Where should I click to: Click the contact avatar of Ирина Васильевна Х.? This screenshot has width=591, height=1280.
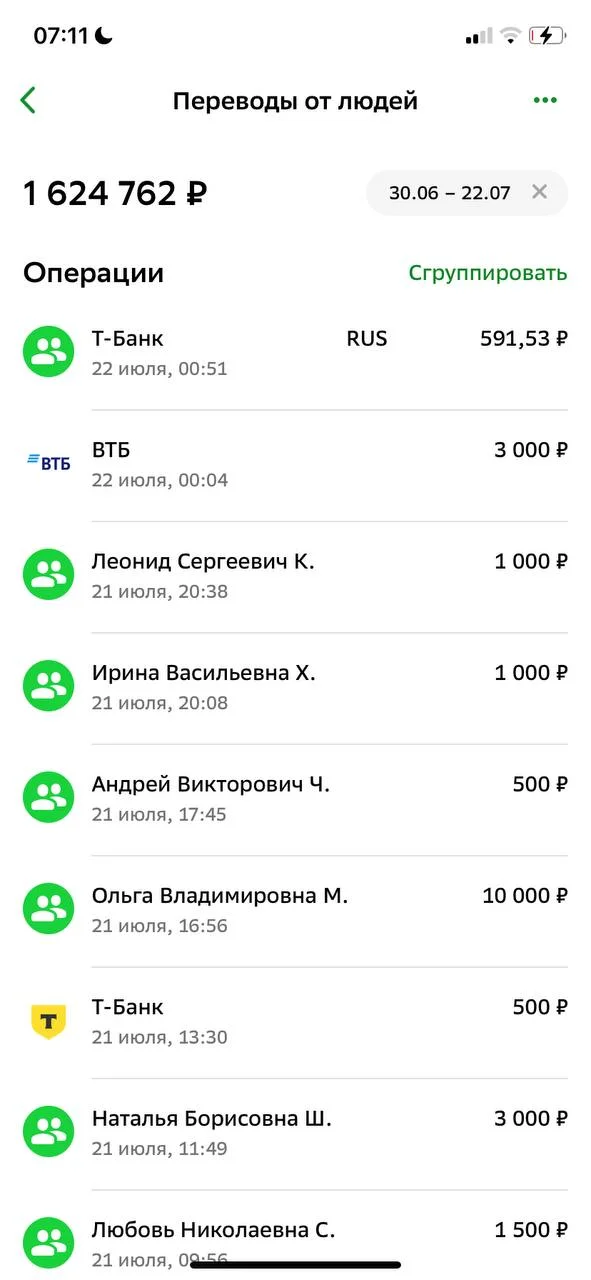pyautogui.click(x=47, y=684)
